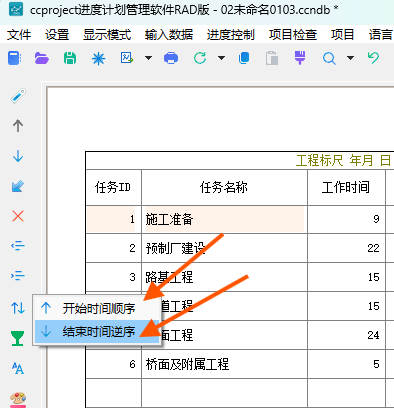Move task up with gray up arrow
The image size is (394, 408).
(18, 126)
